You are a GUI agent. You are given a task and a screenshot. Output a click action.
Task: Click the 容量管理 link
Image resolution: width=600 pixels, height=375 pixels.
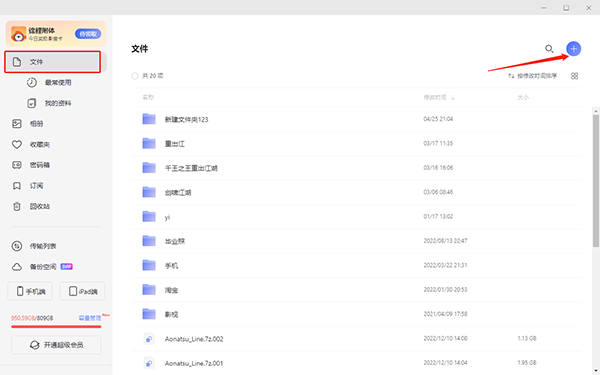click(90, 318)
